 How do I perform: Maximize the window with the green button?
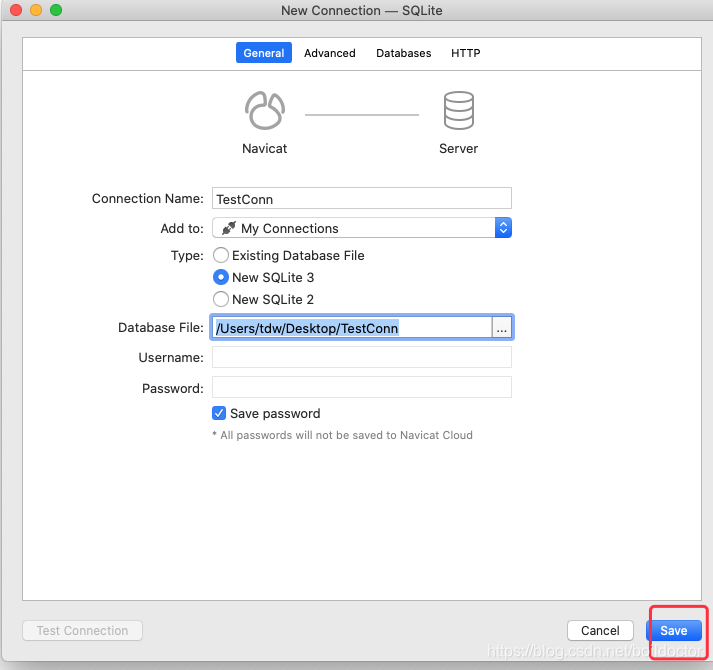click(56, 10)
